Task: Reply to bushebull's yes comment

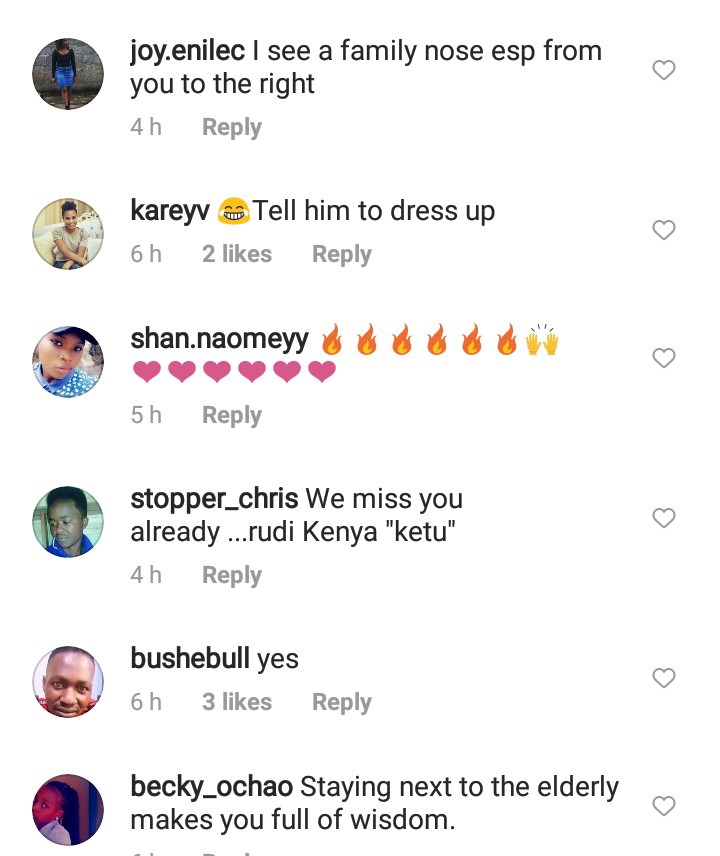Action: [x=342, y=702]
